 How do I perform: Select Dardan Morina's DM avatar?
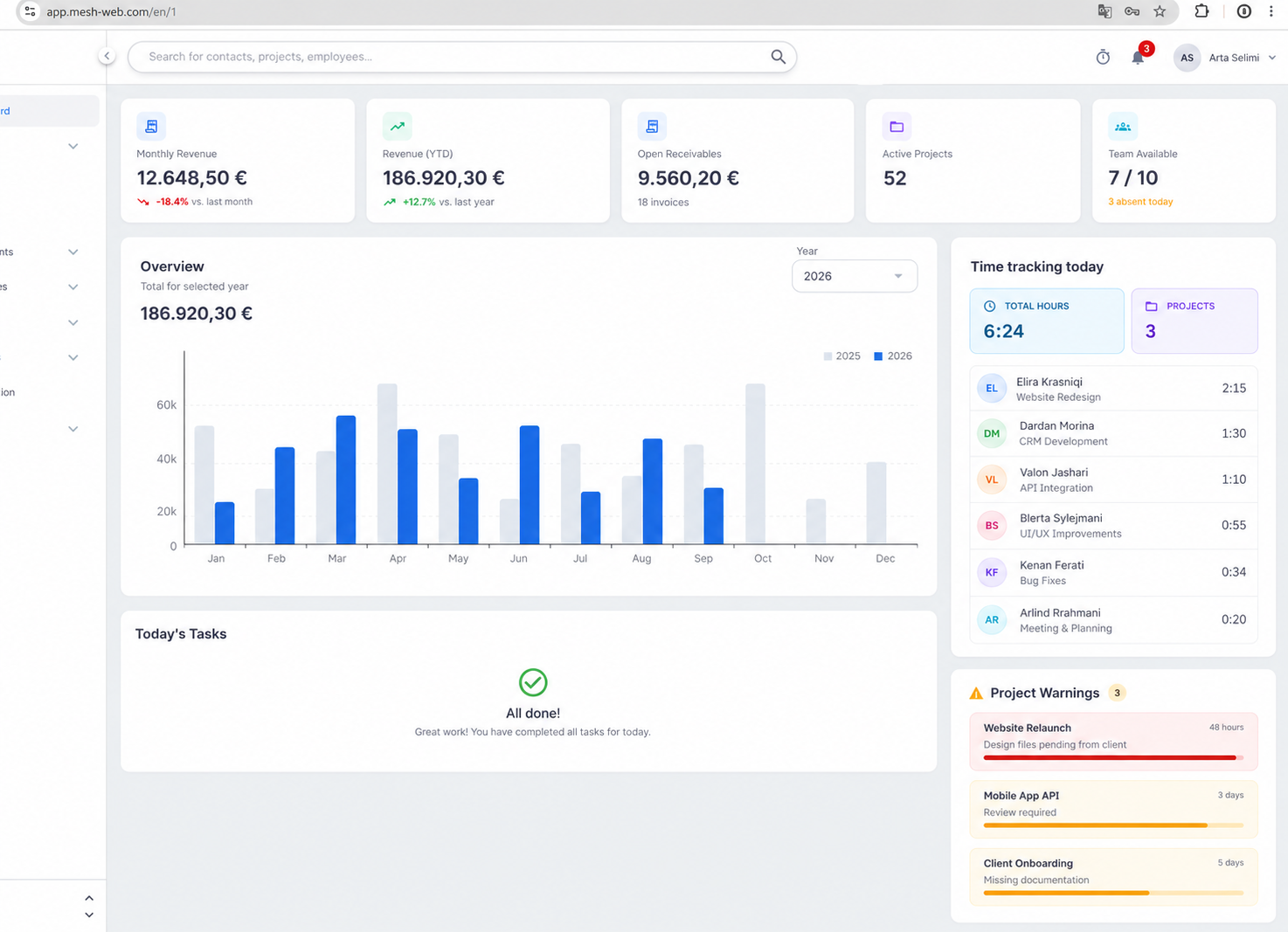(x=992, y=433)
